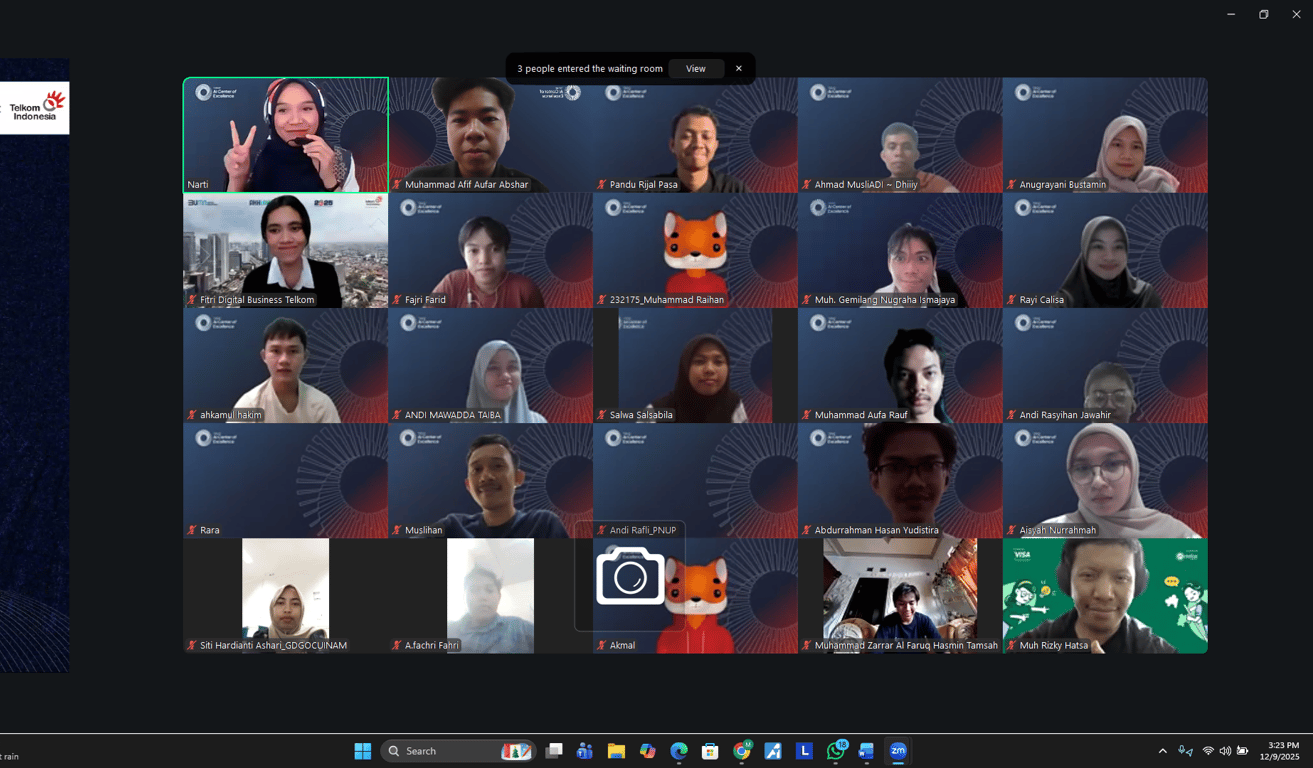Open Microsoft Word from the taskbar
The image size is (1313, 768).
[x=867, y=751]
